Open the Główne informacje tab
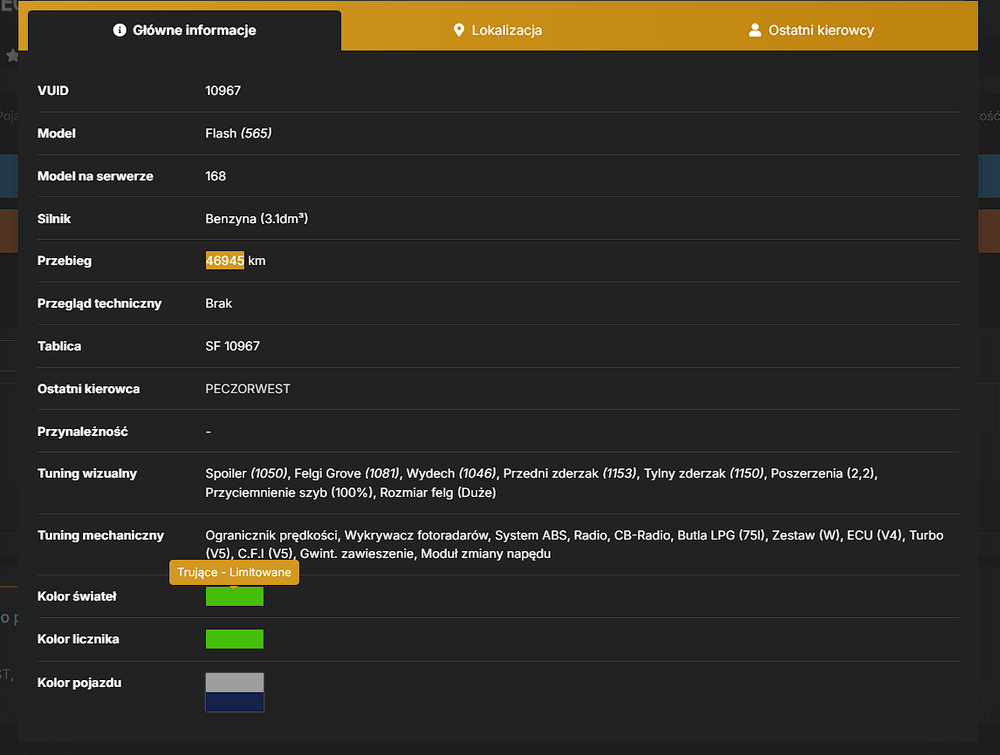 (184, 30)
